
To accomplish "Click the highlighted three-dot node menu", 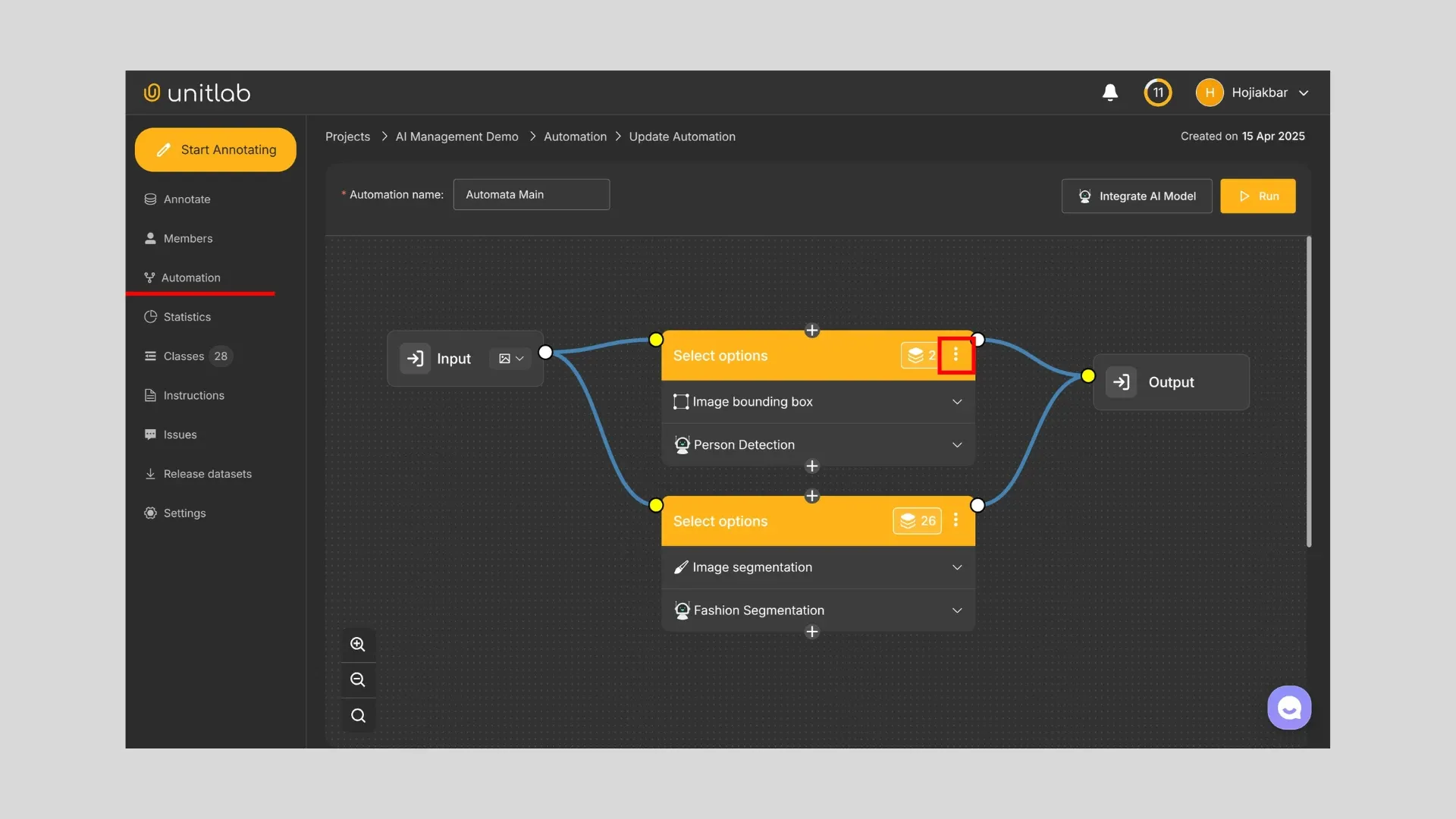I will click(x=956, y=355).
